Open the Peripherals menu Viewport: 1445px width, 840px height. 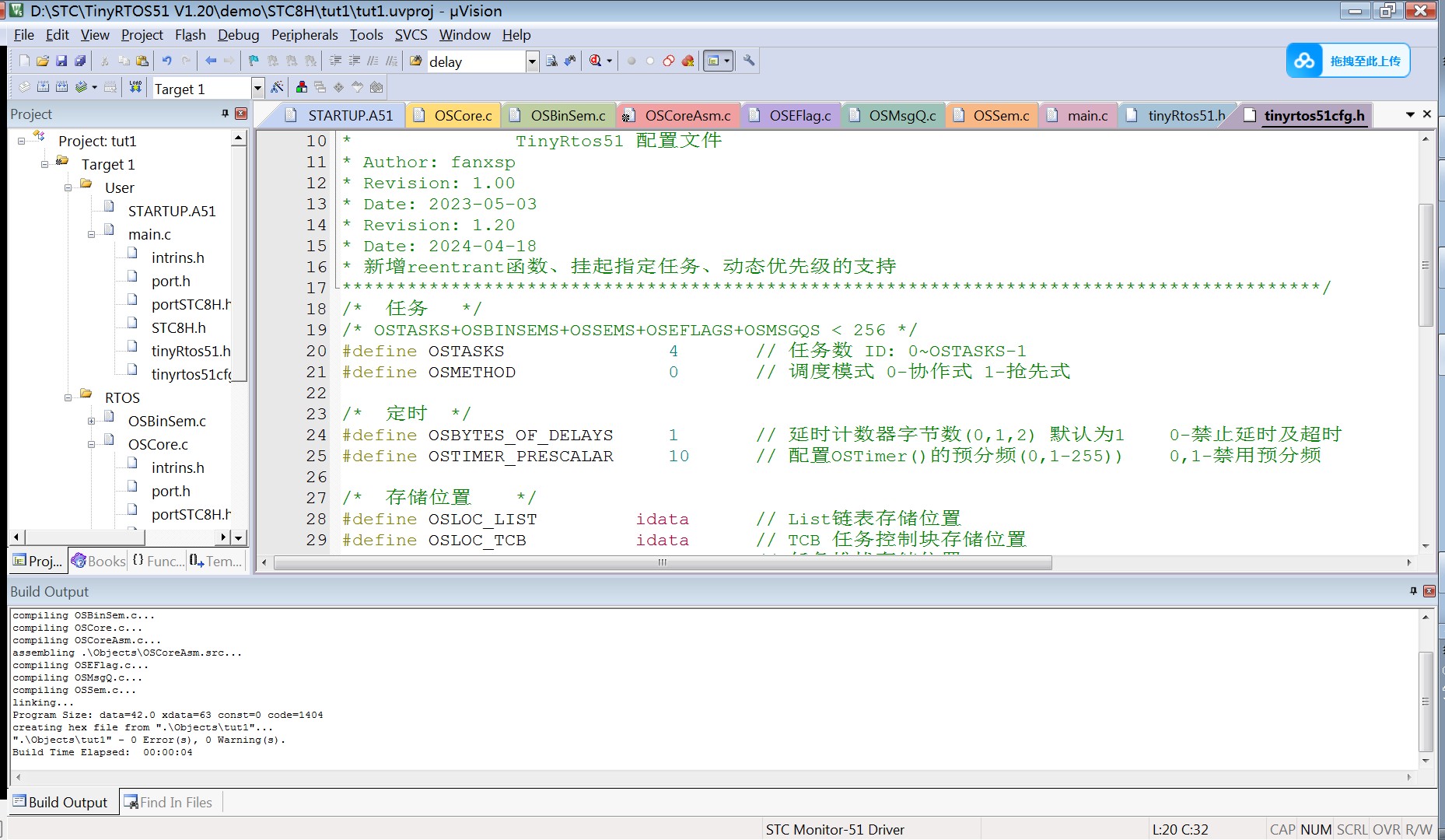click(304, 35)
